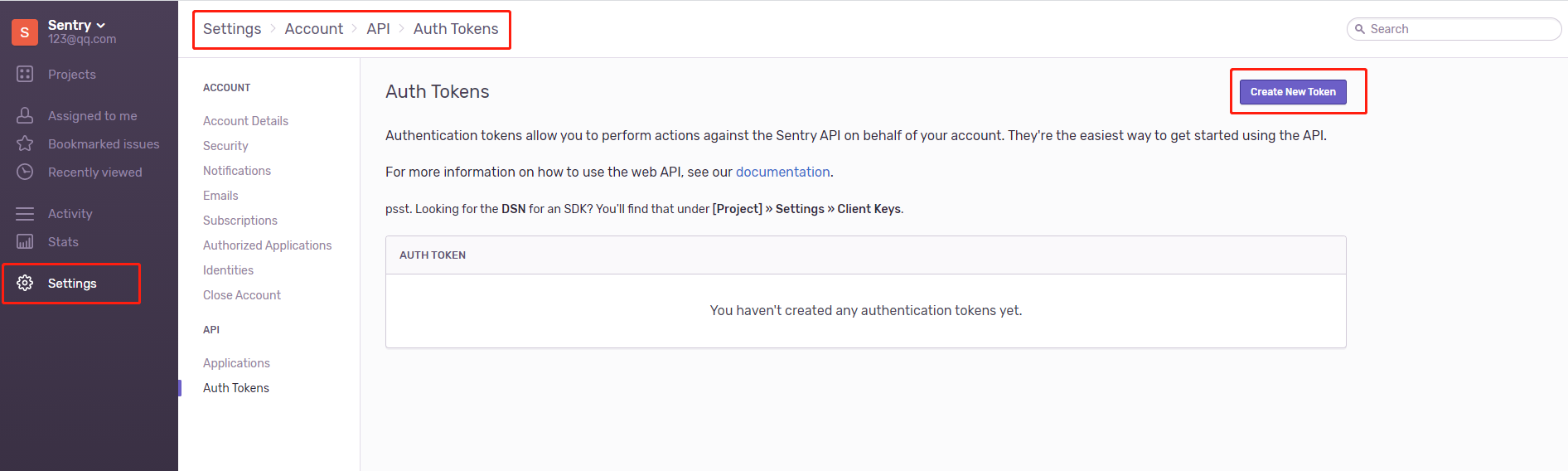Click the Projects grid icon

pyautogui.click(x=25, y=74)
